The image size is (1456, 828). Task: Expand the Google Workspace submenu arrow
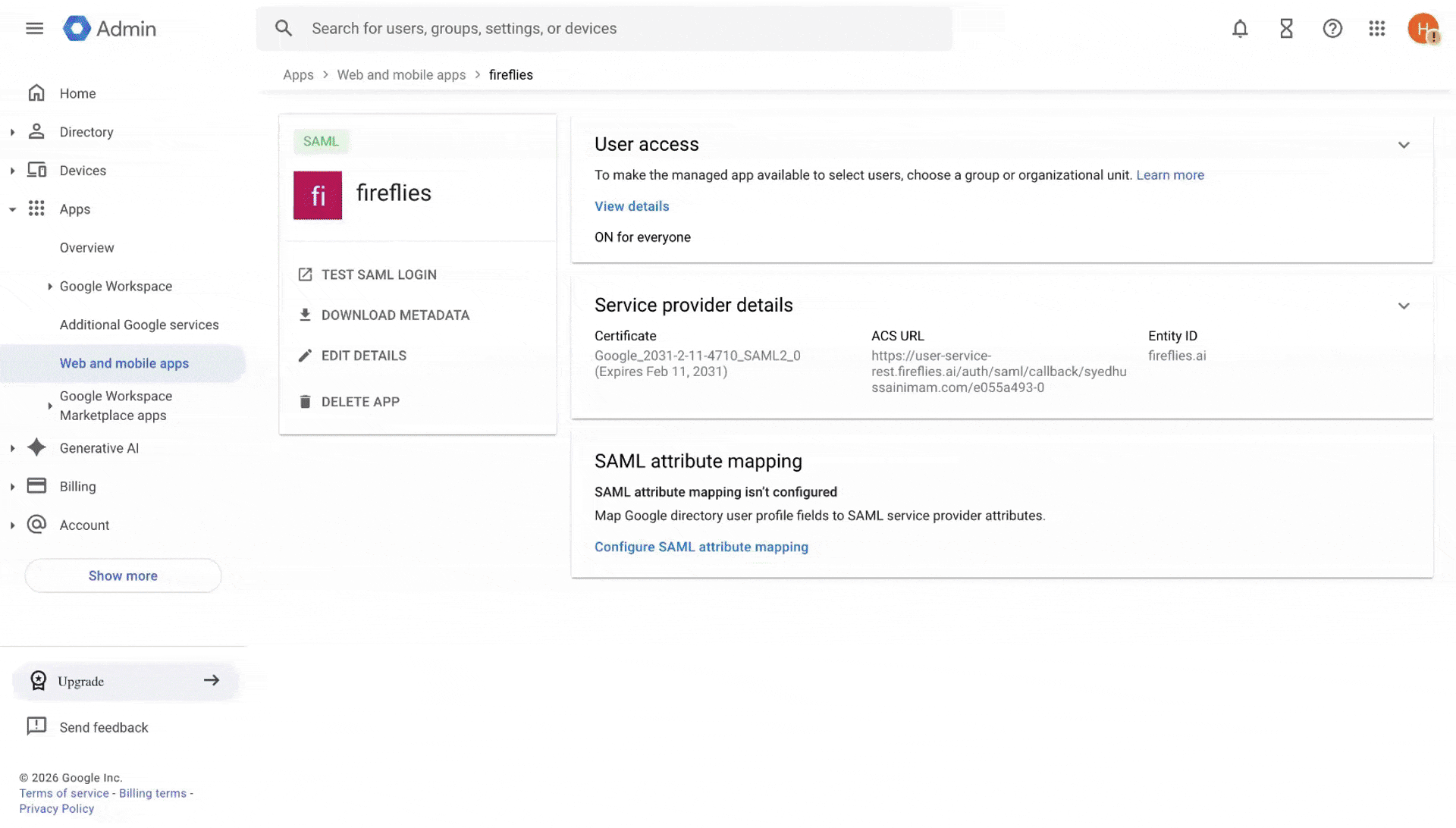point(50,287)
